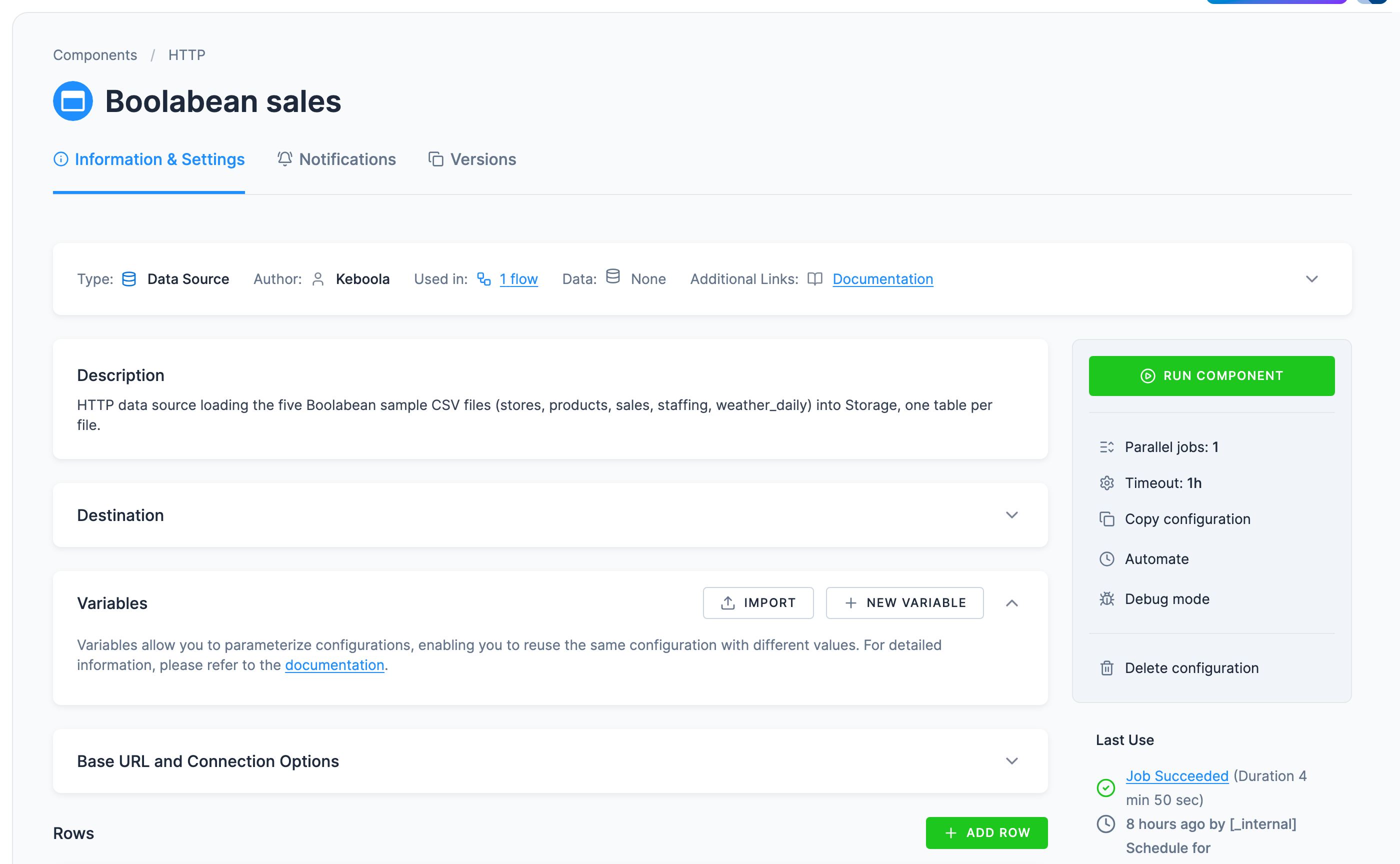Click the Add Row button

coord(987,833)
